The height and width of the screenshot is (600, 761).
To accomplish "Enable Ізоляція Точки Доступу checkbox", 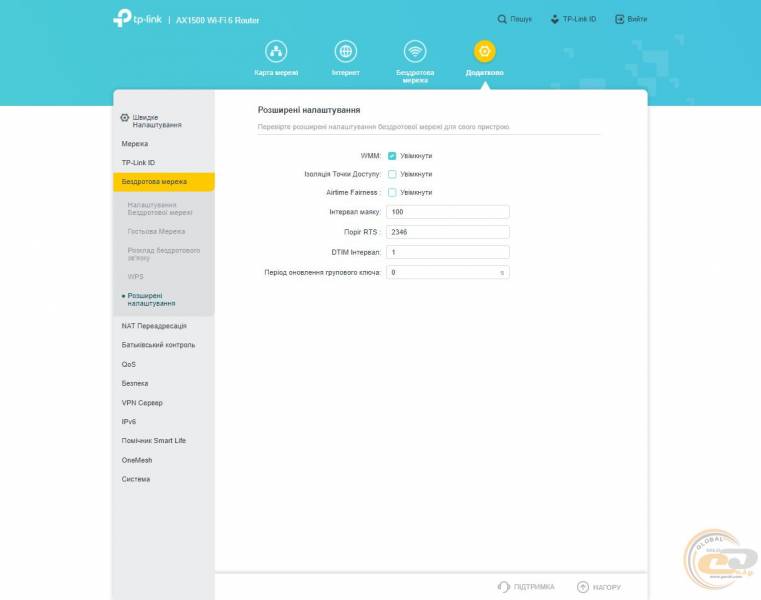I will tap(392, 174).
